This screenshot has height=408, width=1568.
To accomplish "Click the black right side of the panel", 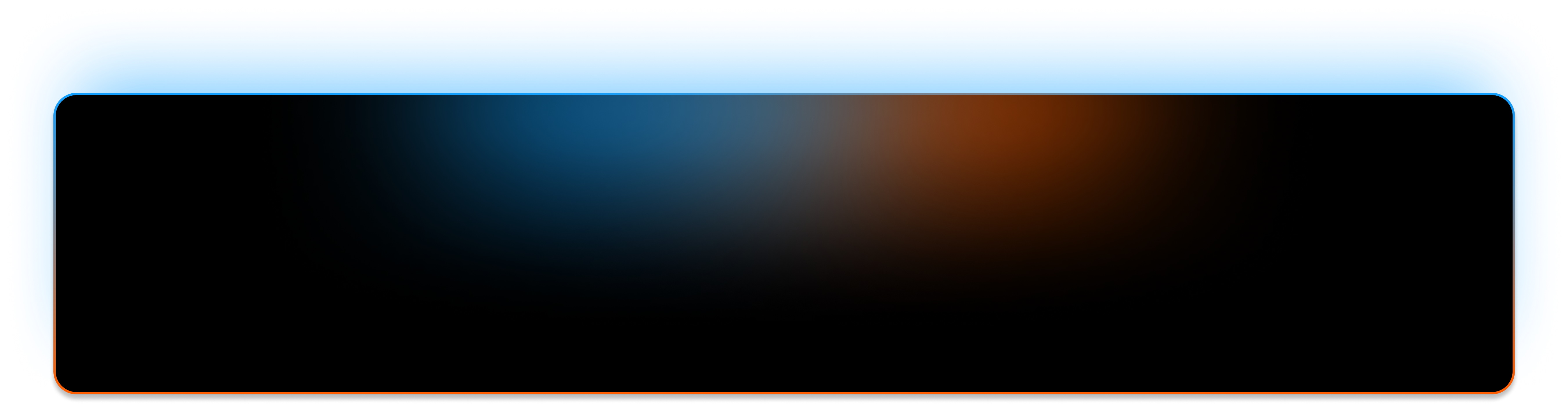I will point(1412,243).
